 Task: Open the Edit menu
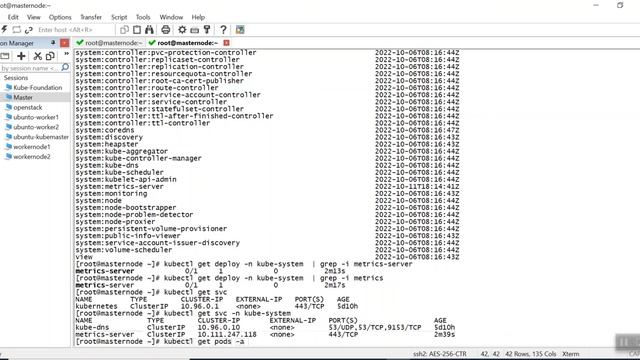click(x=13, y=17)
